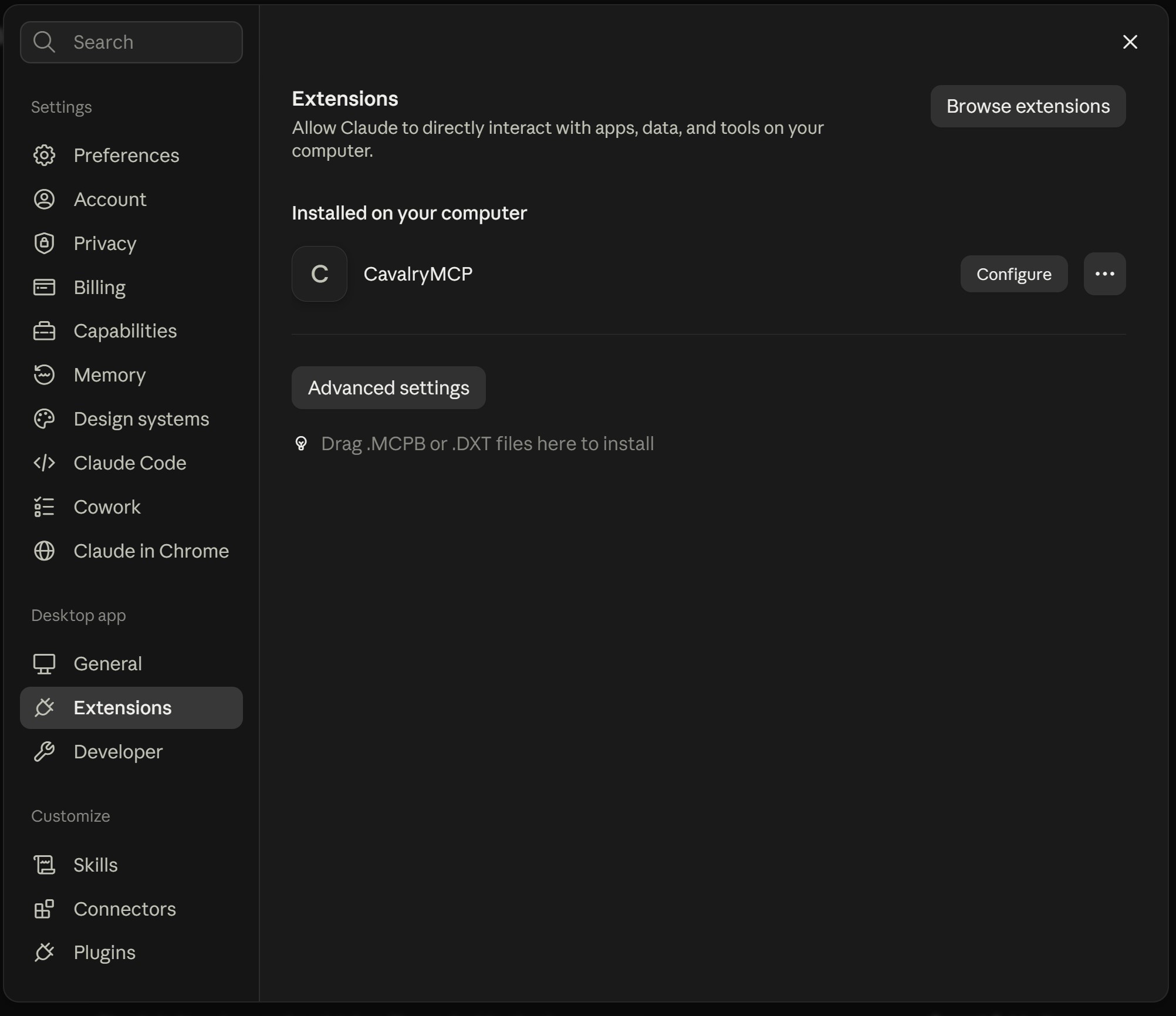Viewport: 1176px width, 1016px height.
Task: Select the Extensions sidebar item
Action: tap(131, 708)
